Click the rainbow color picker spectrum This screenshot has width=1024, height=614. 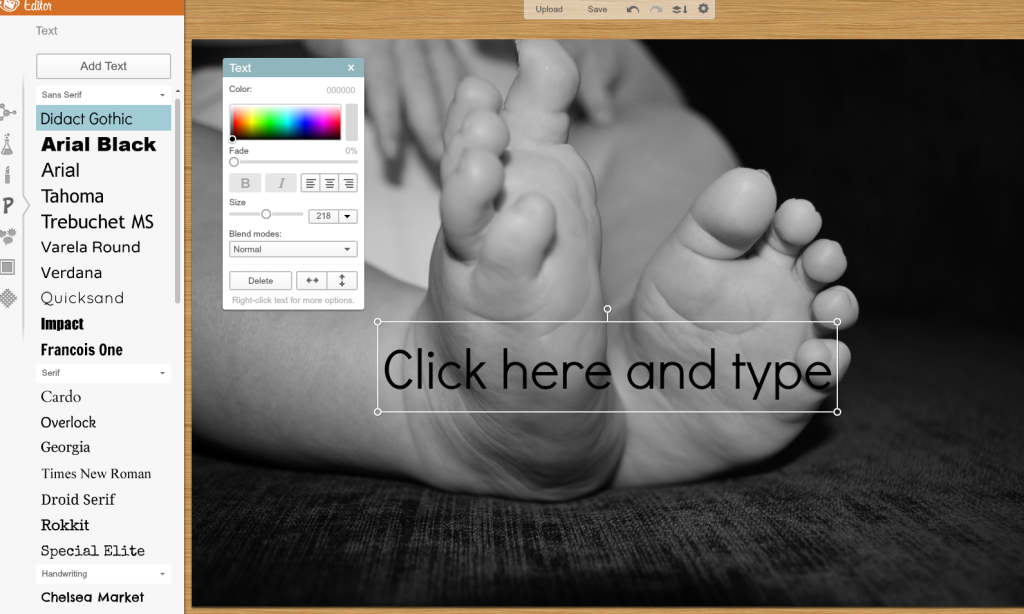285,122
